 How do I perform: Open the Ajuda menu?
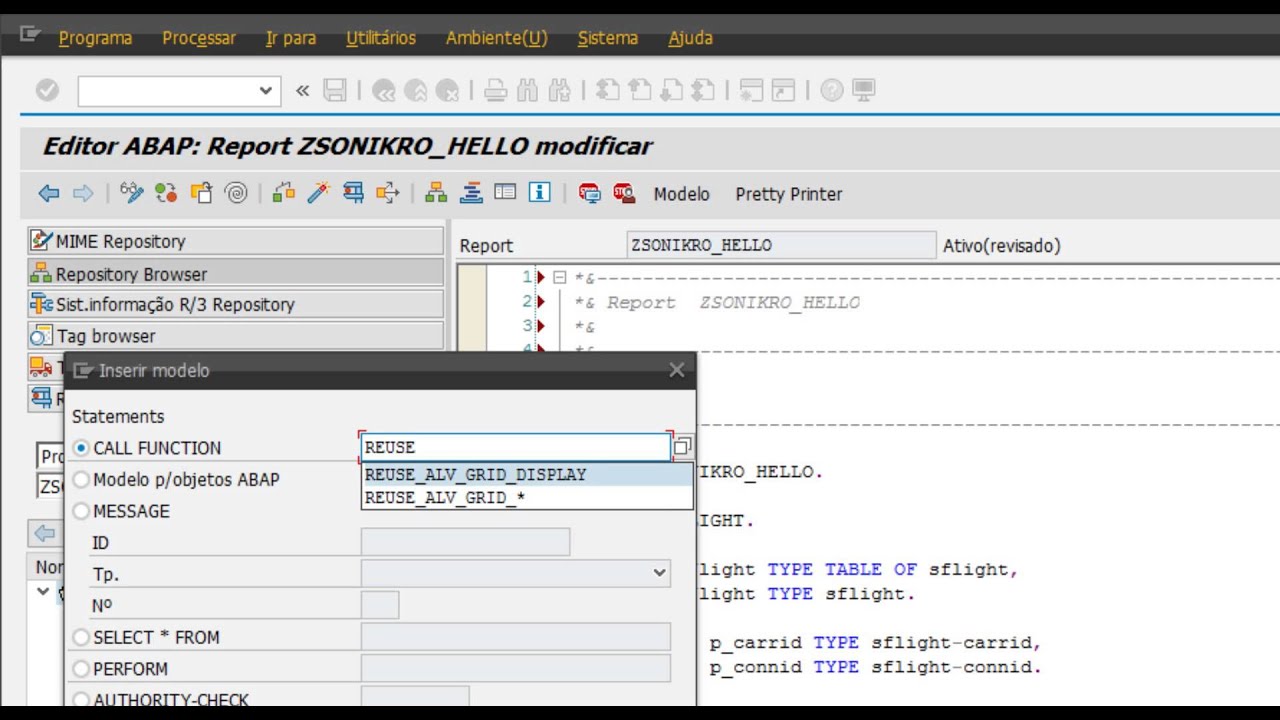[x=690, y=38]
